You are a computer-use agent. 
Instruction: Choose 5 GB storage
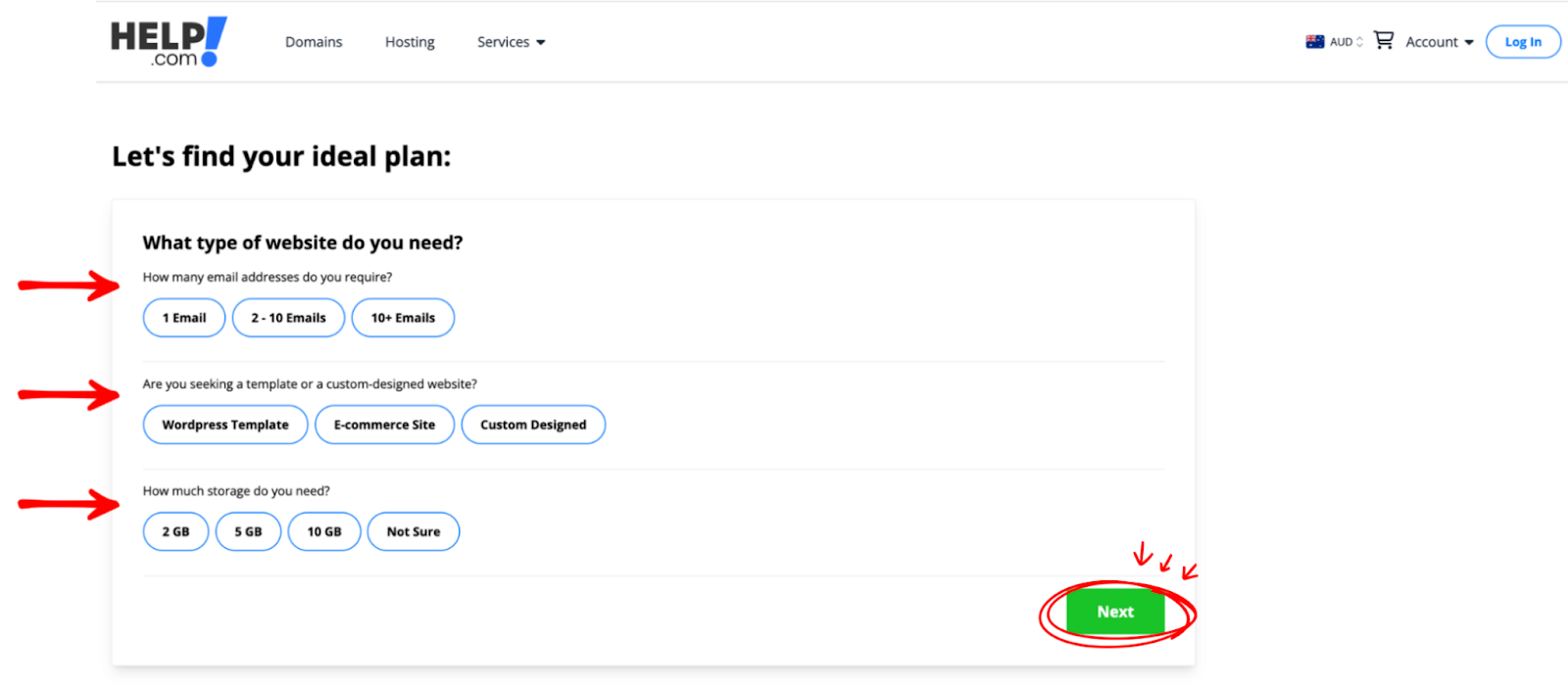[248, 531]
